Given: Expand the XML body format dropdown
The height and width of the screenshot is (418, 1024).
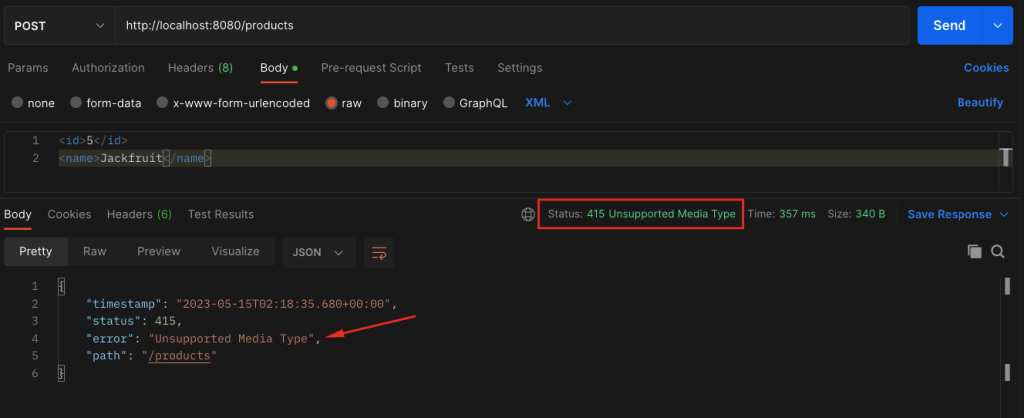Looking at the screenshot, I should click(549, 103).
